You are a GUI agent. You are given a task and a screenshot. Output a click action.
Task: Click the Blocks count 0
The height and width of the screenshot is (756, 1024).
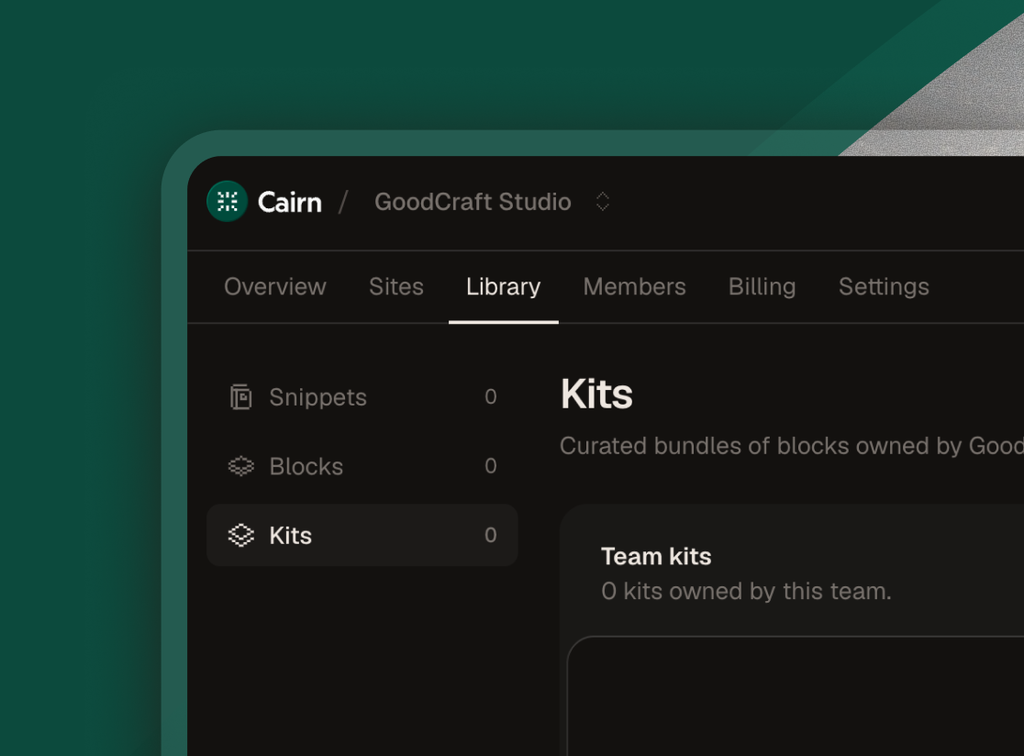(490, 466)
